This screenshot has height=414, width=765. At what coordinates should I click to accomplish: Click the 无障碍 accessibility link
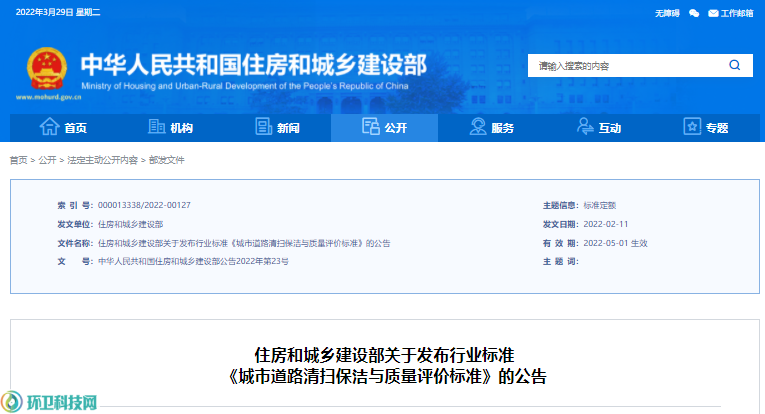[x=667, y=13]
